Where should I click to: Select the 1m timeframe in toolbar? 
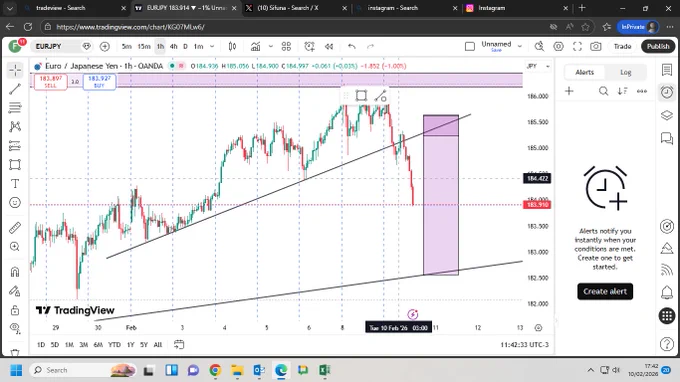click(199, 46)
